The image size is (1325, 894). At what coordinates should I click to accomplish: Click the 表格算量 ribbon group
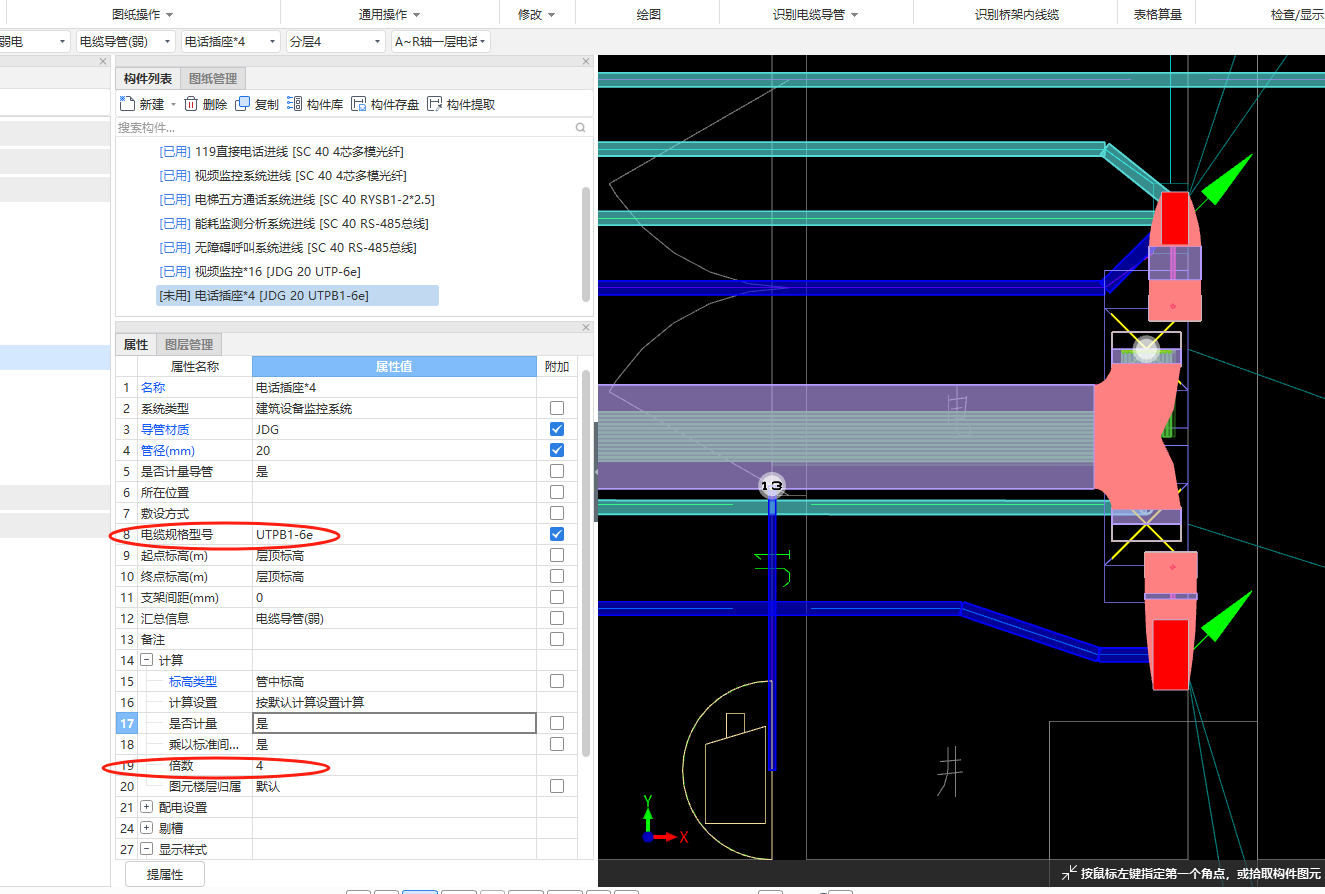(x=1157, y=15)
